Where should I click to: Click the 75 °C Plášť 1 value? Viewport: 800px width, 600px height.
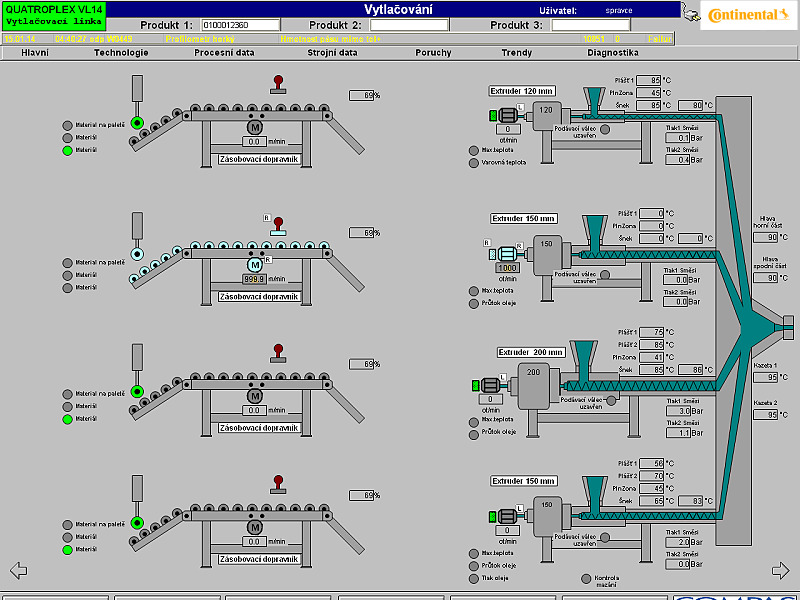652,332
